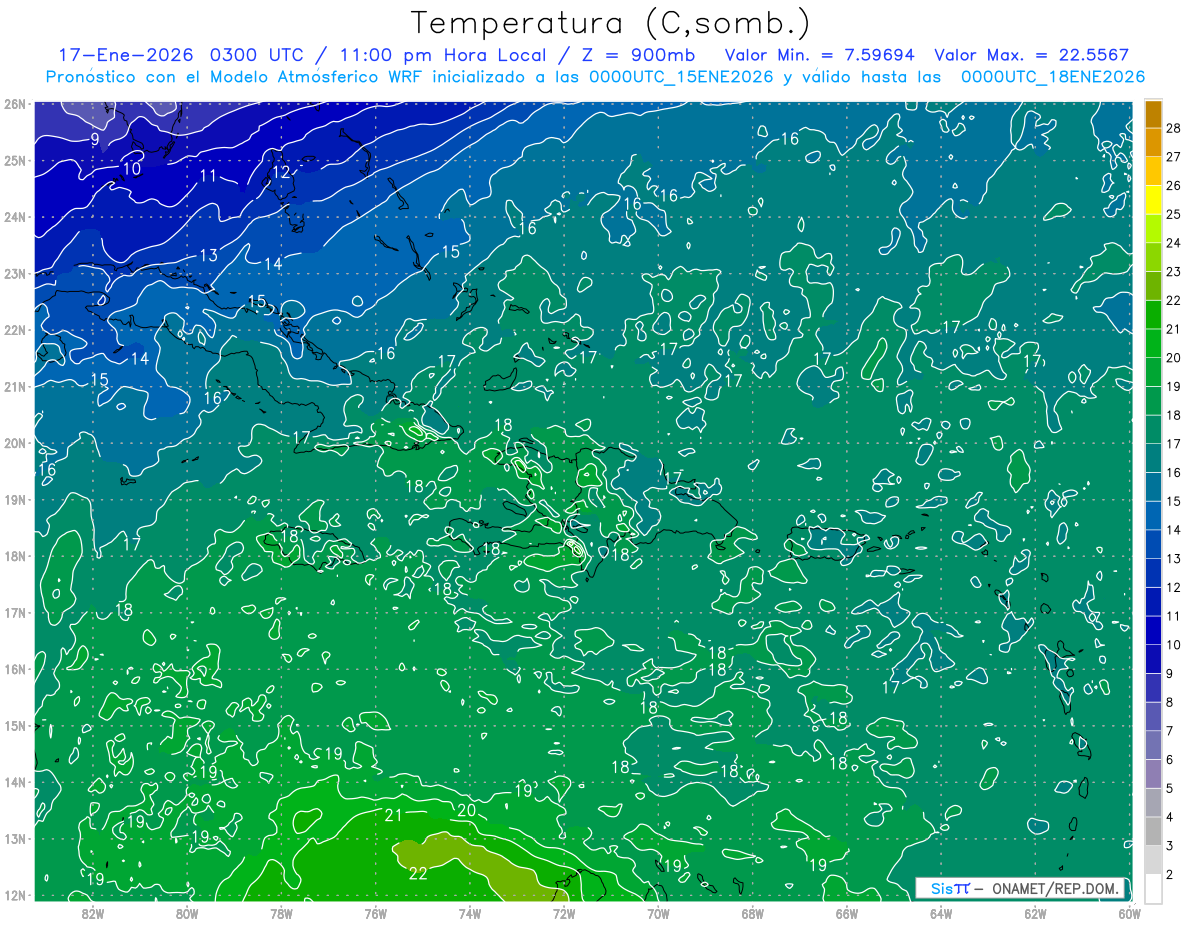The image size is (1200, 927).
Task: Click the initialization time "0000UTC_15ENE2026"
Action: 681,77
